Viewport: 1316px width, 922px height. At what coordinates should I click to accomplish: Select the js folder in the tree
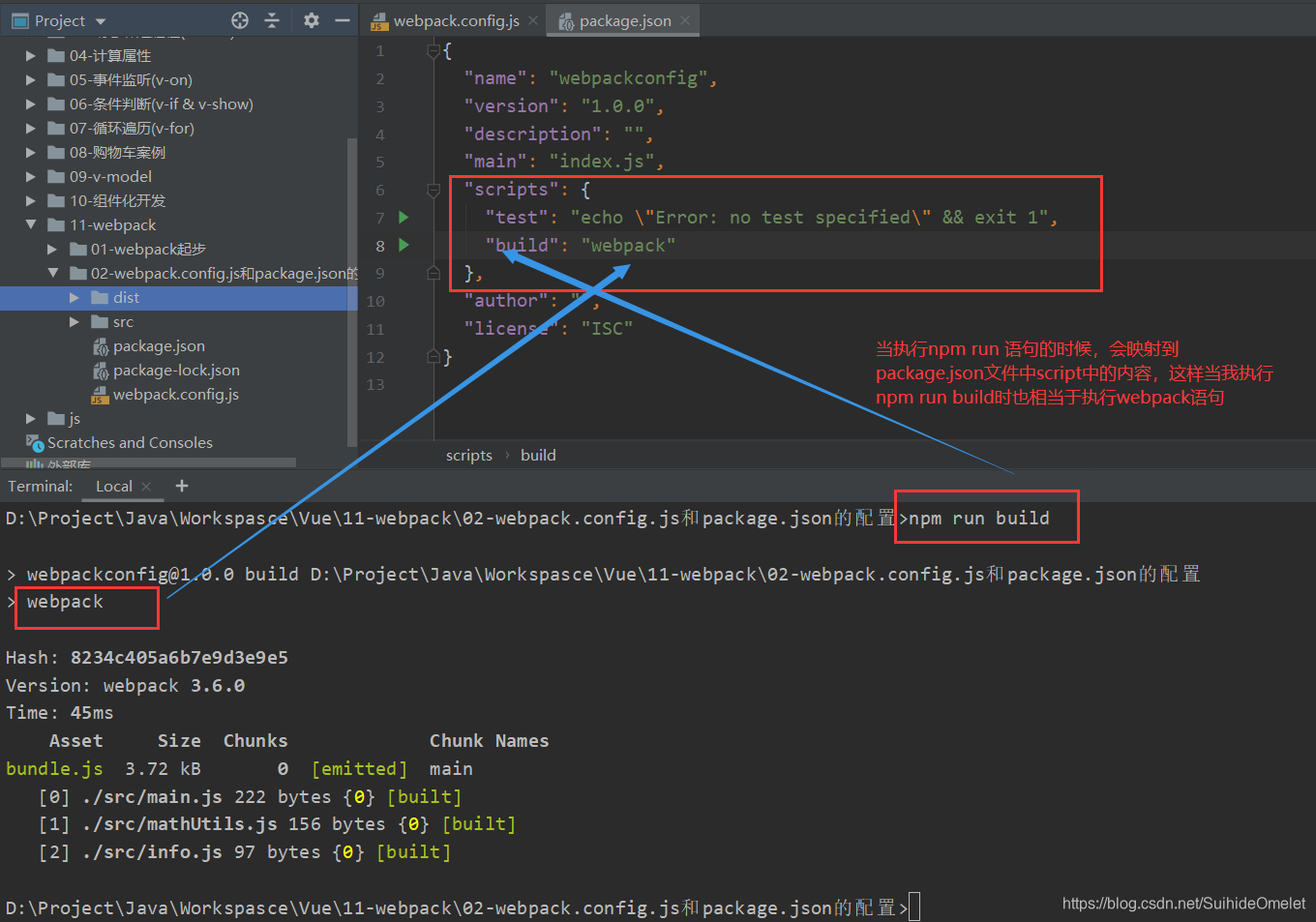point(75,419)
